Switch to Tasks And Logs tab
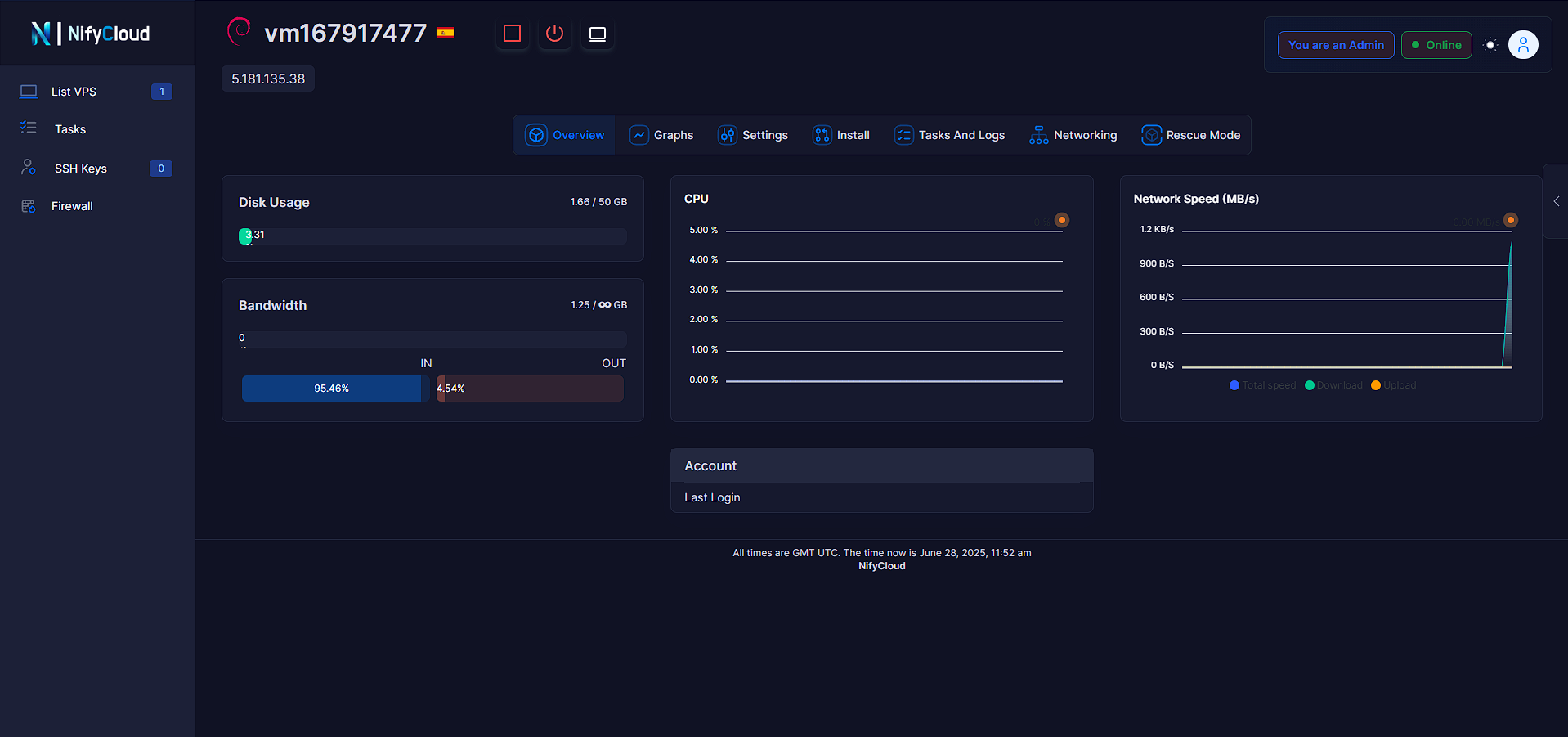The height and width of the screenshot is (737, 1568). click(950, 135)
